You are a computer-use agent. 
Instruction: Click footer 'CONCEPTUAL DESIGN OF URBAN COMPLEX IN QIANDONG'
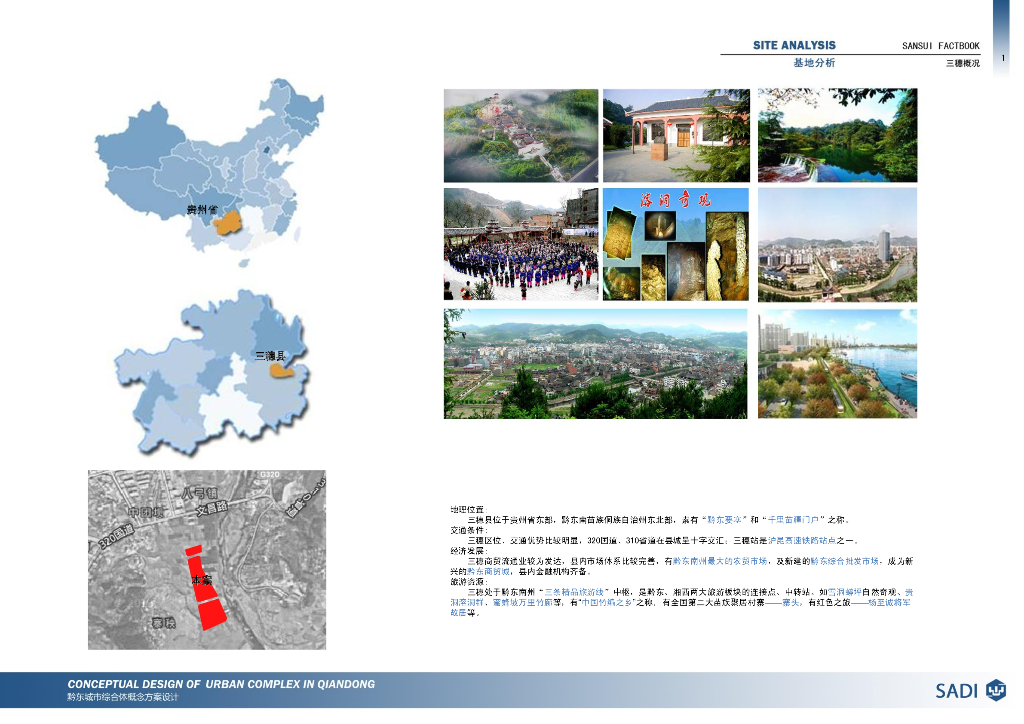(221, 684)
